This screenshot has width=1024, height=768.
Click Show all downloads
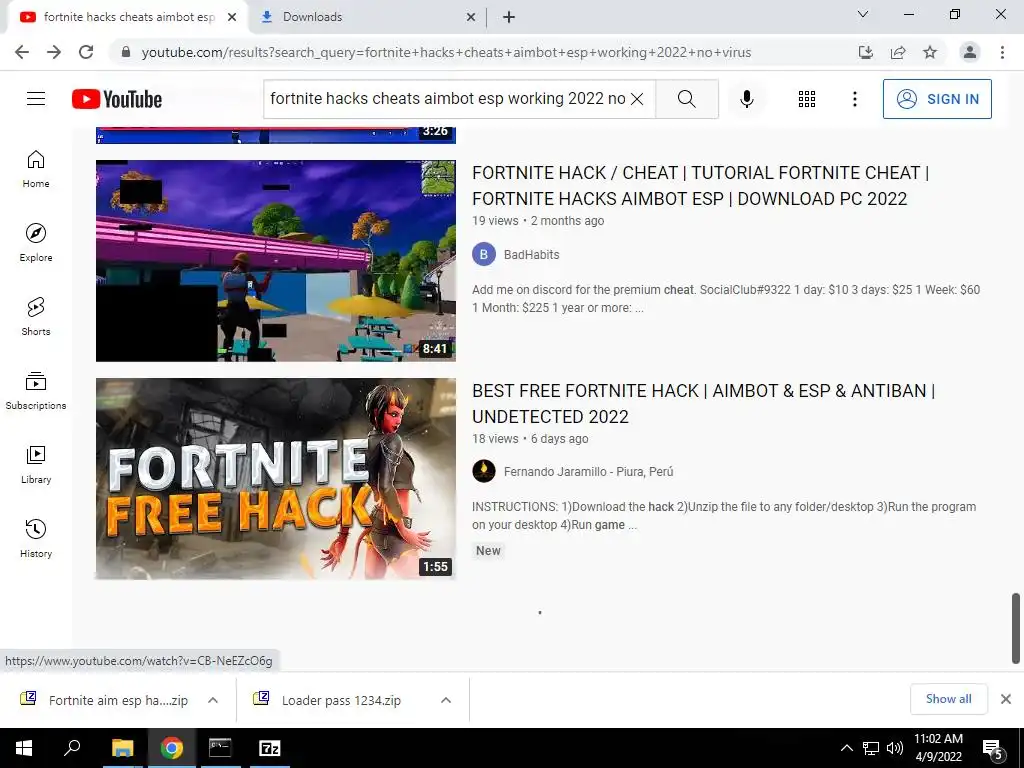(x=948, y=699)
